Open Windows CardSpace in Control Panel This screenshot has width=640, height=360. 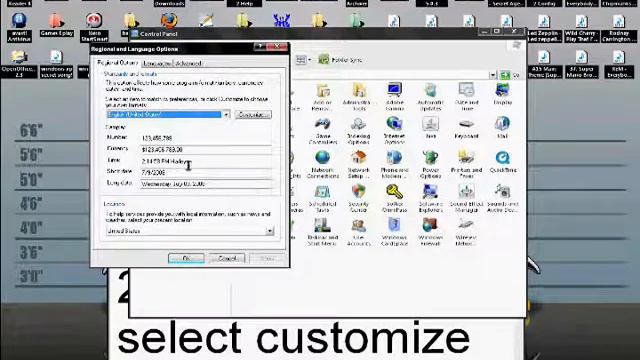394,232
